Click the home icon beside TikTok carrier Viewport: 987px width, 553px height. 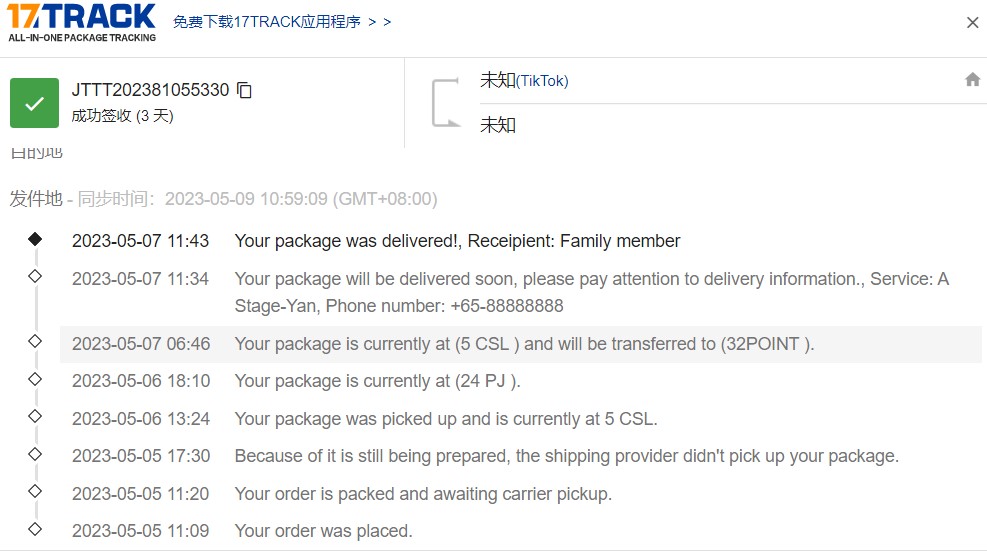point(972,80)
